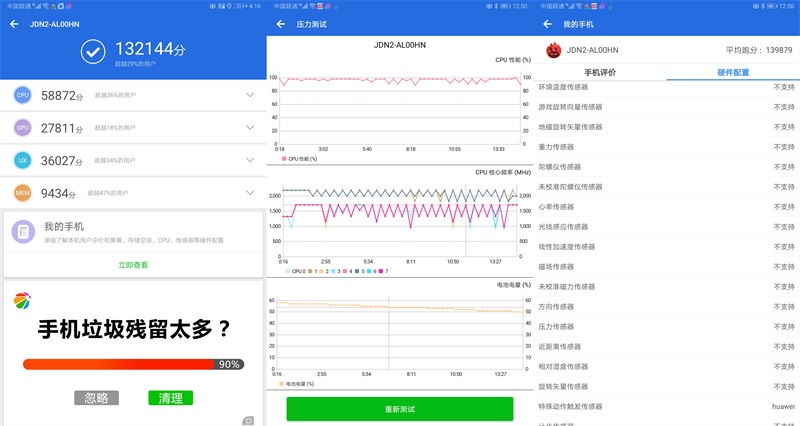Viewport: 800px width, 426px height.
Task: Select the 游戏旋转向量传感器 row
Action: 667,107
